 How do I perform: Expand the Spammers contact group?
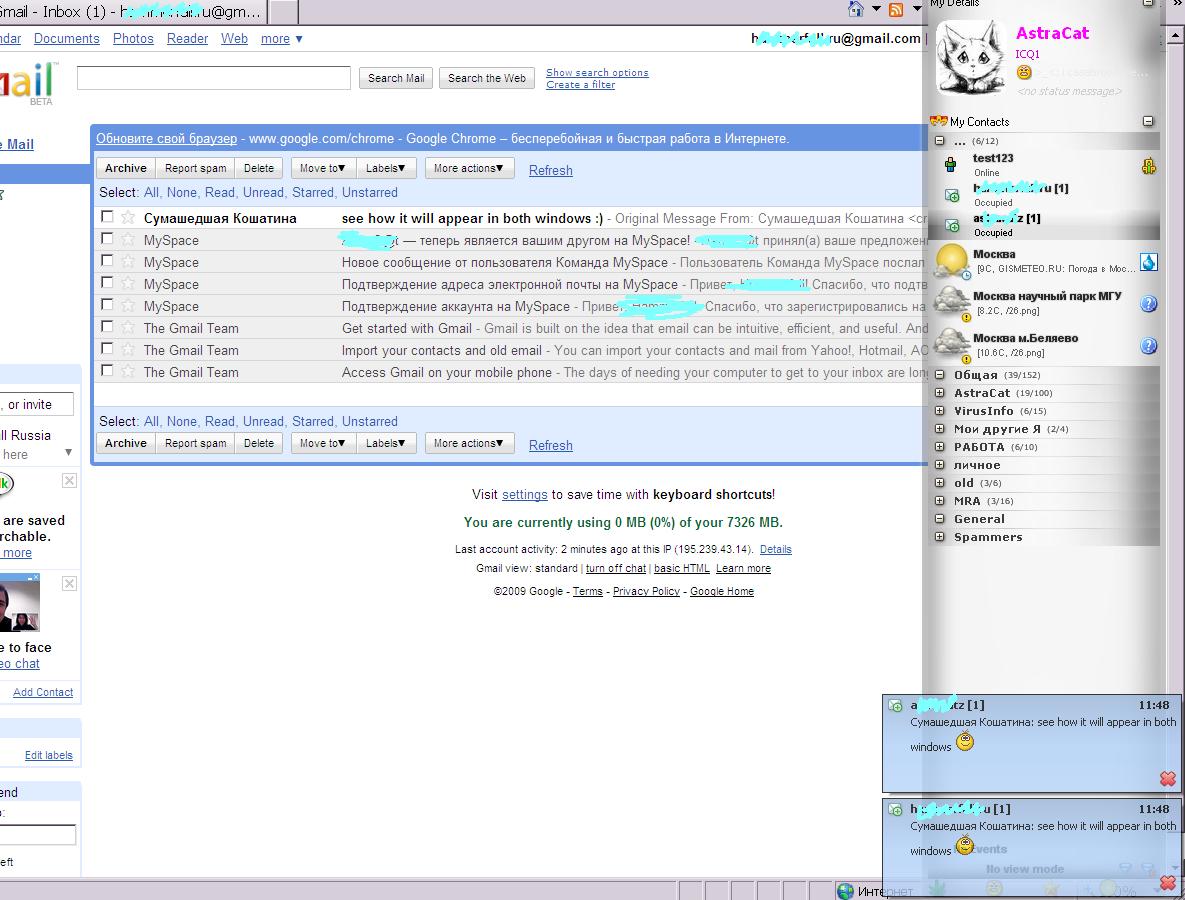pos(939,537)
